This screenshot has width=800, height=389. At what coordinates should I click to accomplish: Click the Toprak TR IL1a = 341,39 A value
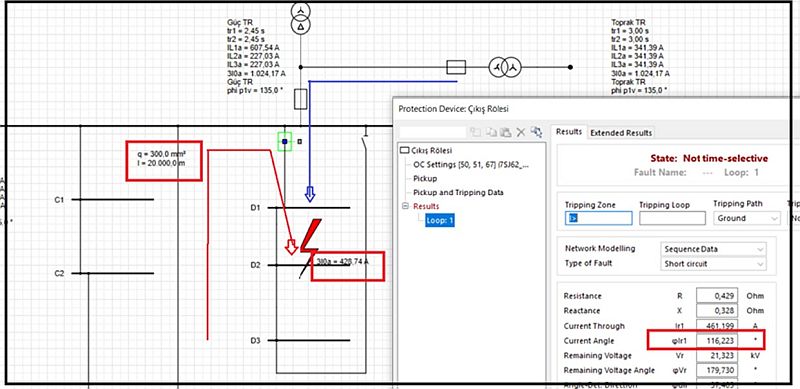coord(637,48)
